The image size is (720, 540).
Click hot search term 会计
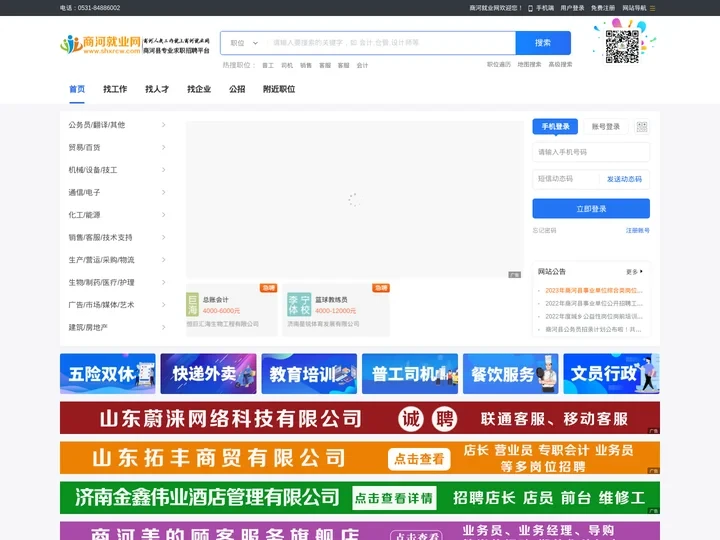click(x=362, y=66)
